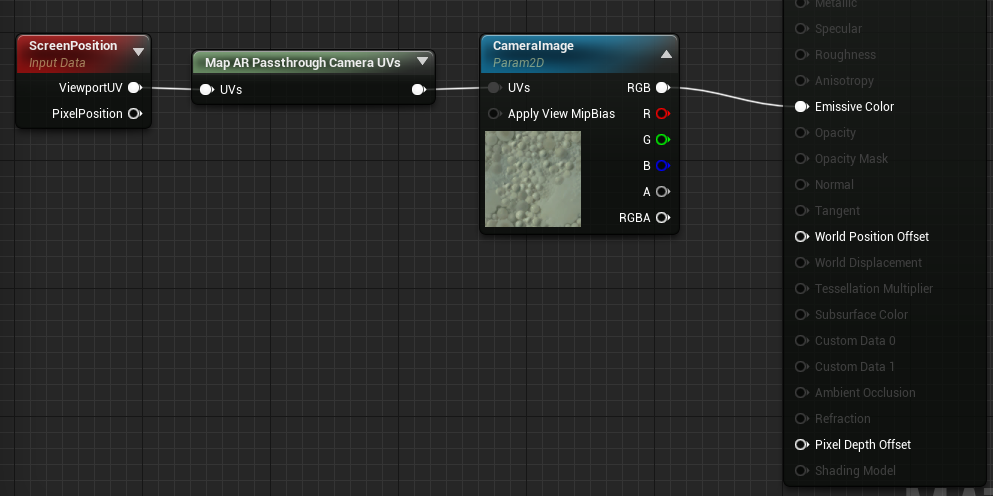This screenshot has width=993, height=496.
Task: Click the blue B output pin
Action: tap(662, 165)
